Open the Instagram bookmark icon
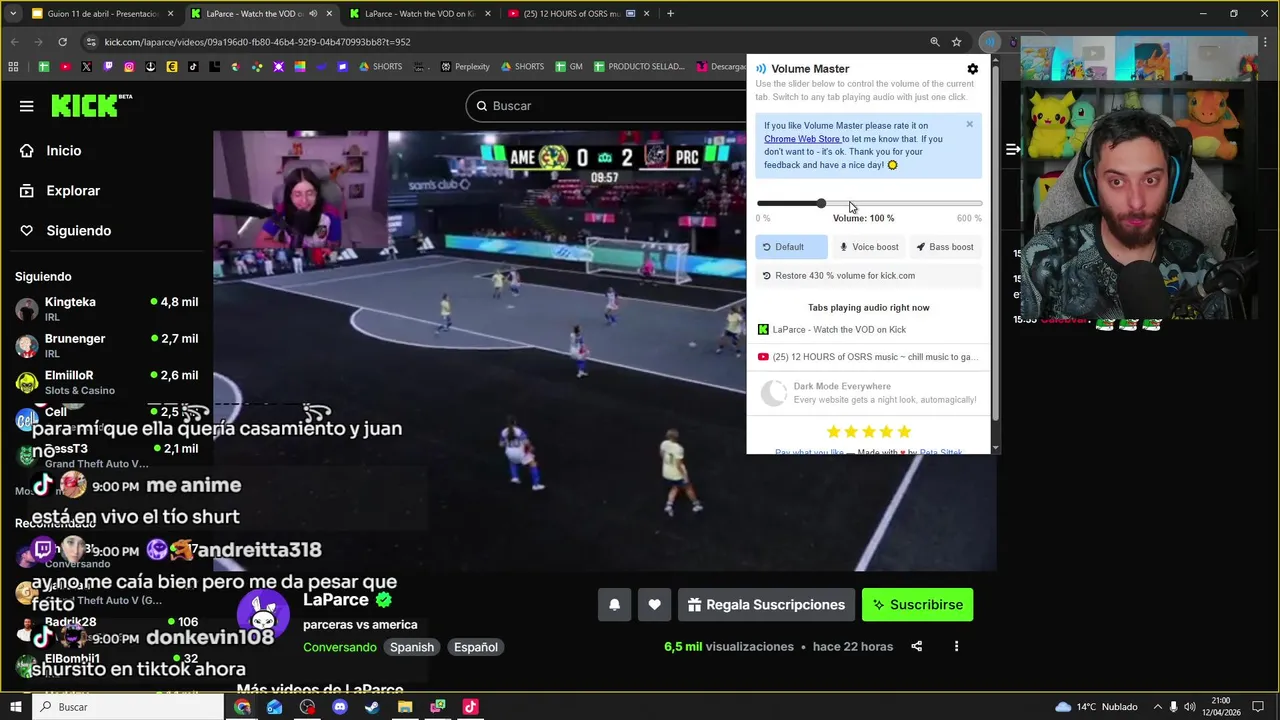 point(129,67)
